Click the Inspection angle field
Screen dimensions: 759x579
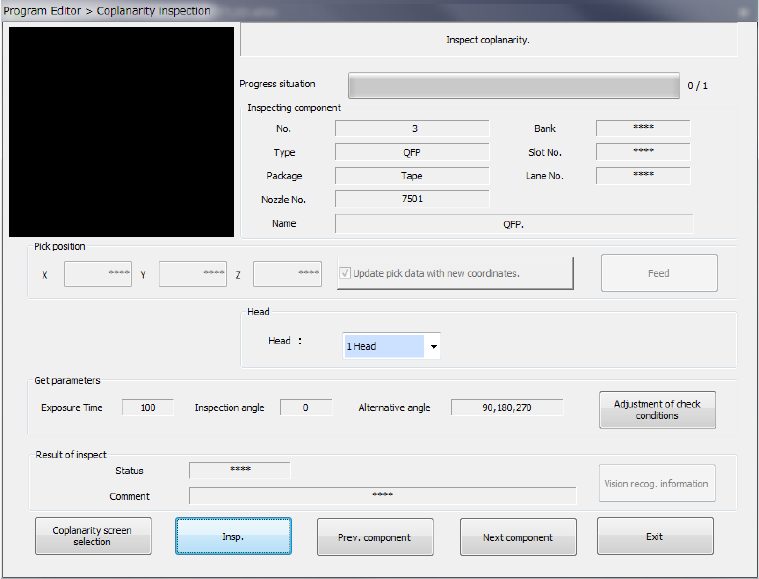pyautogui.click(x=305, y=407)
